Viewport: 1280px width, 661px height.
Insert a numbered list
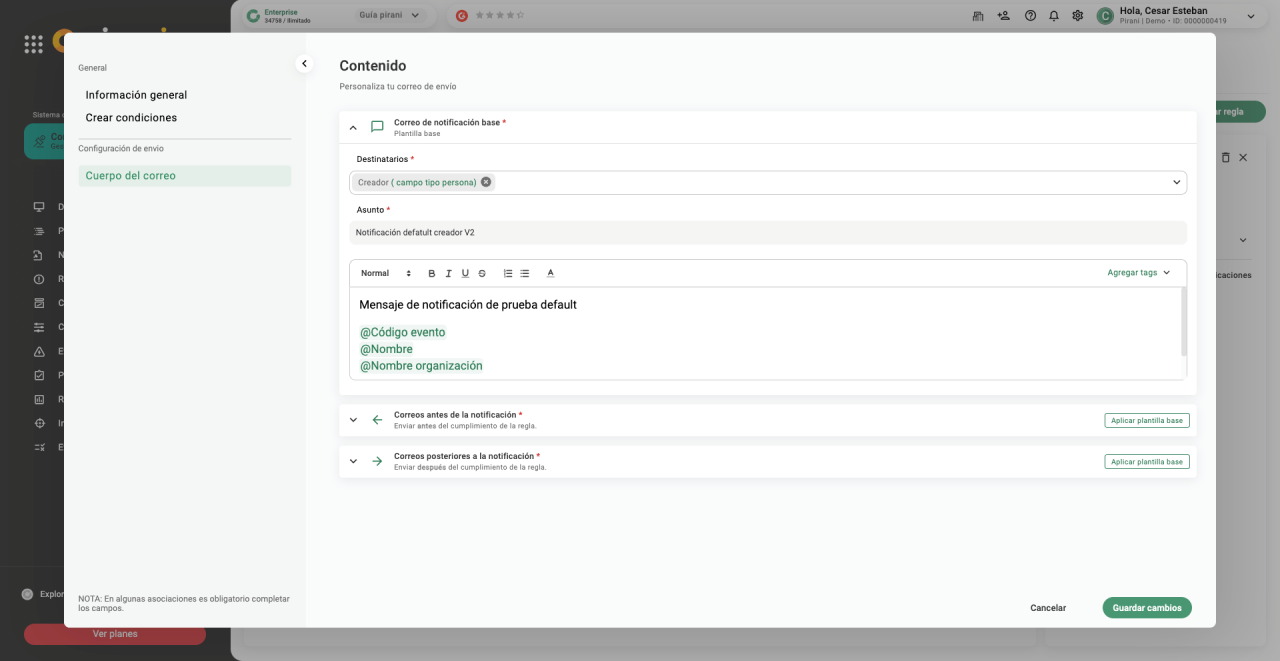[508, 273]
